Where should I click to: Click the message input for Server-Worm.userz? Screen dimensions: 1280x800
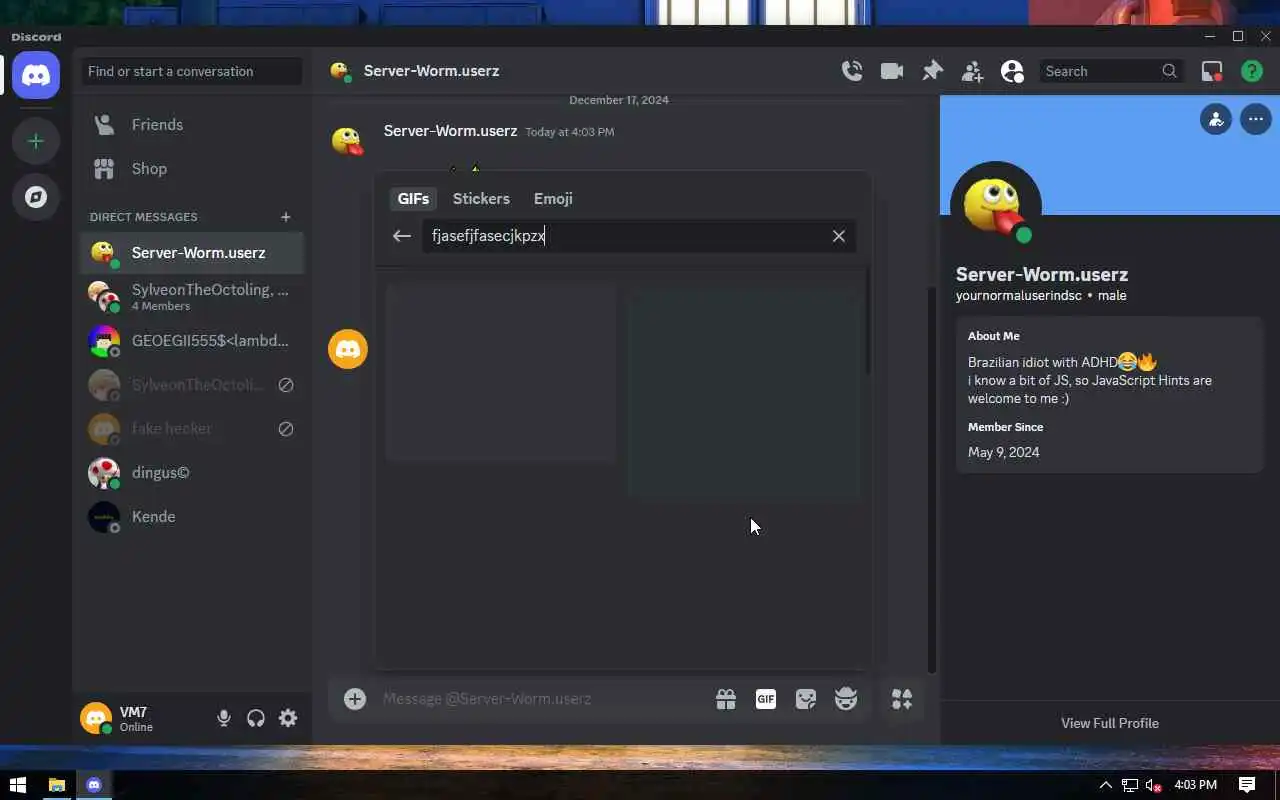click(540, 699)
